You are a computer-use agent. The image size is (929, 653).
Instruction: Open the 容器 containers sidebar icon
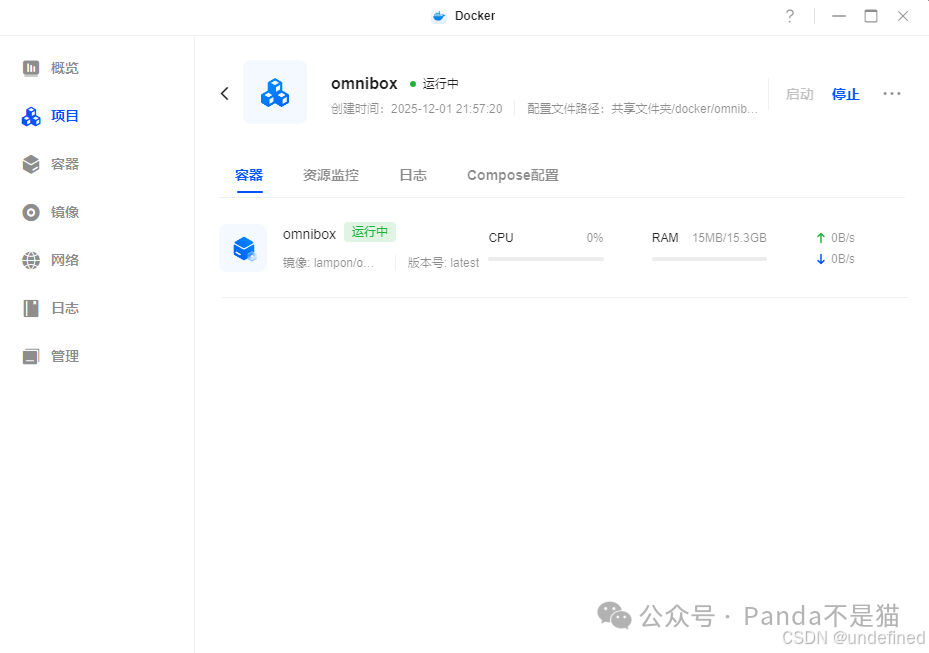(31, 164)
